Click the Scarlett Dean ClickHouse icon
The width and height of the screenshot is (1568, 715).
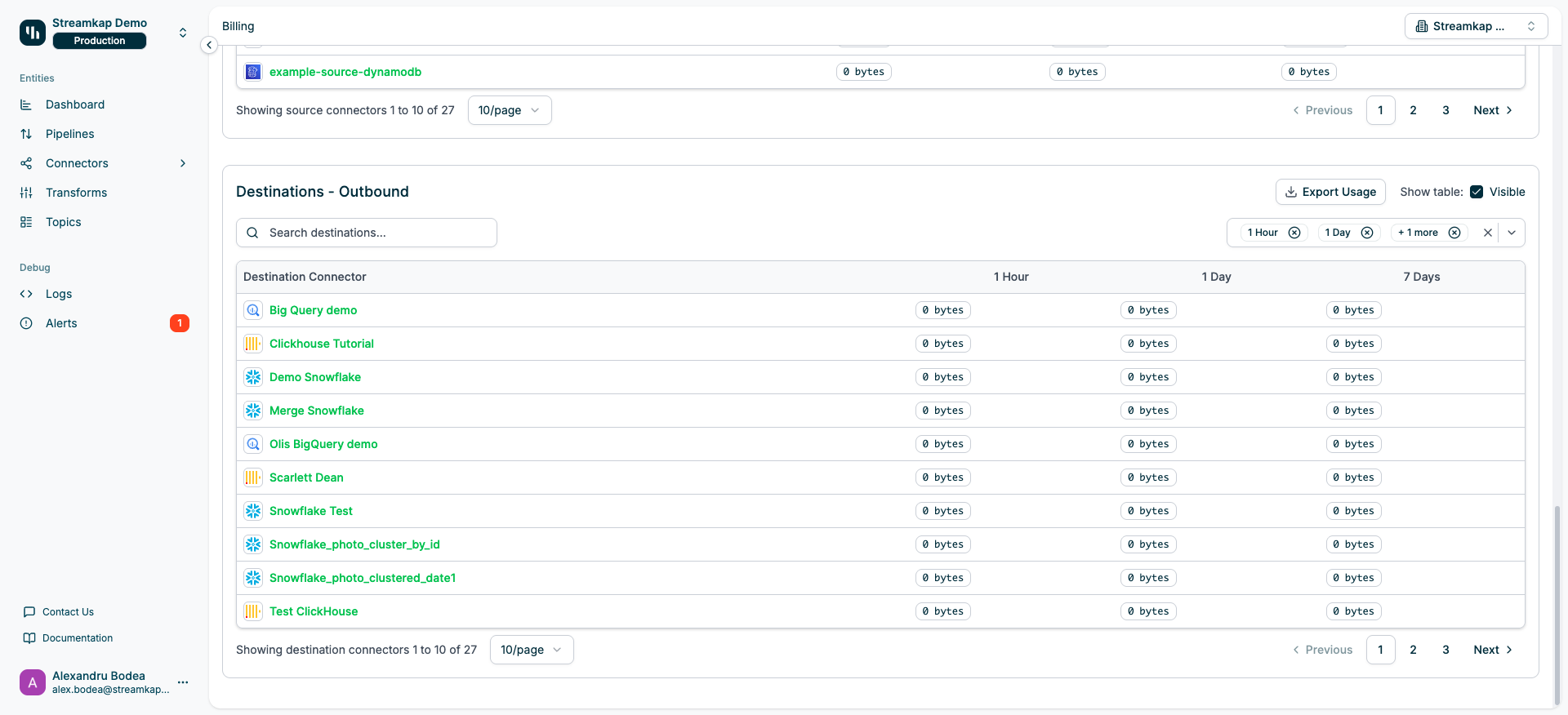point(253,477)
